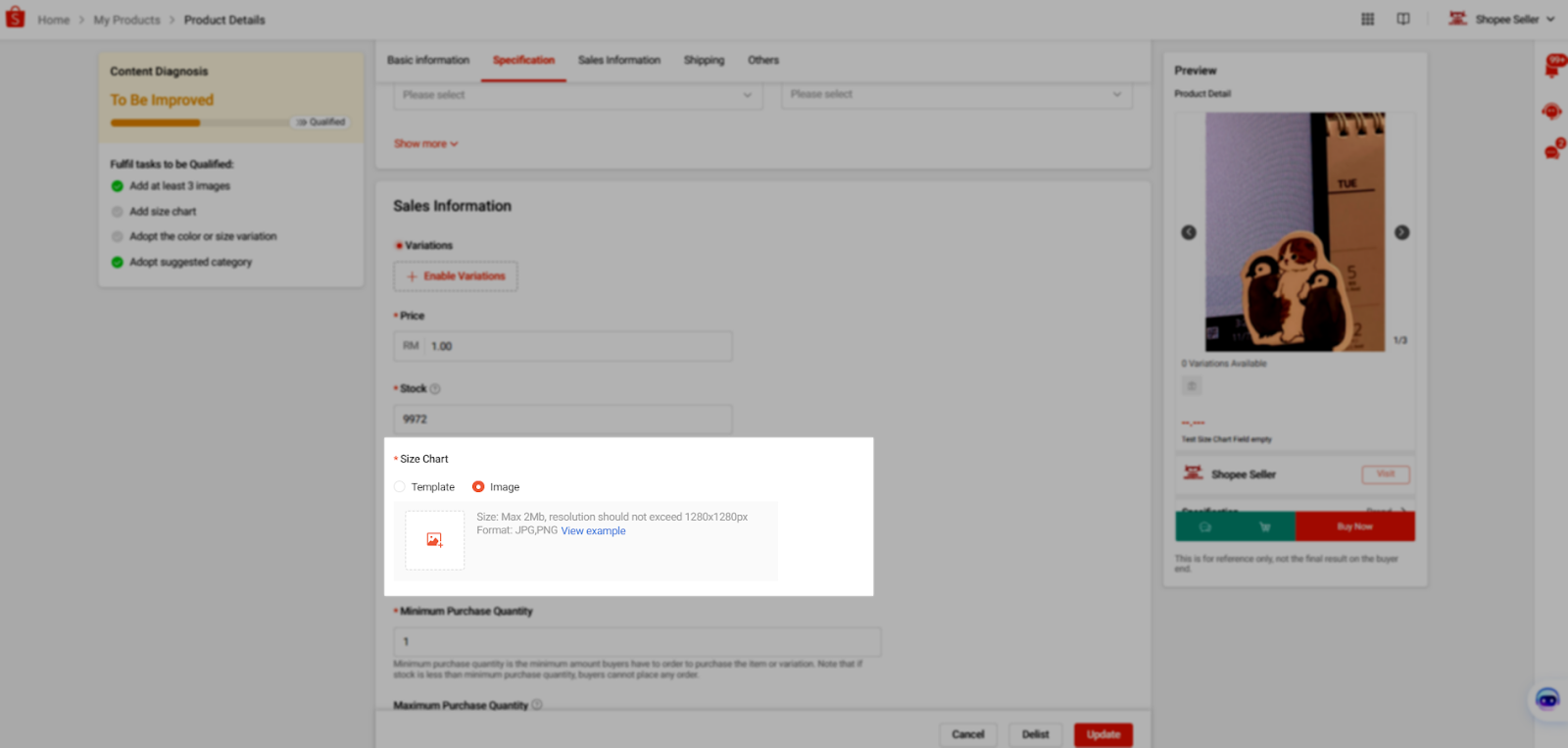Expand Show more specifications
Screen dimensions: 1568x748
pyautogui.click(x=425, y=144)
